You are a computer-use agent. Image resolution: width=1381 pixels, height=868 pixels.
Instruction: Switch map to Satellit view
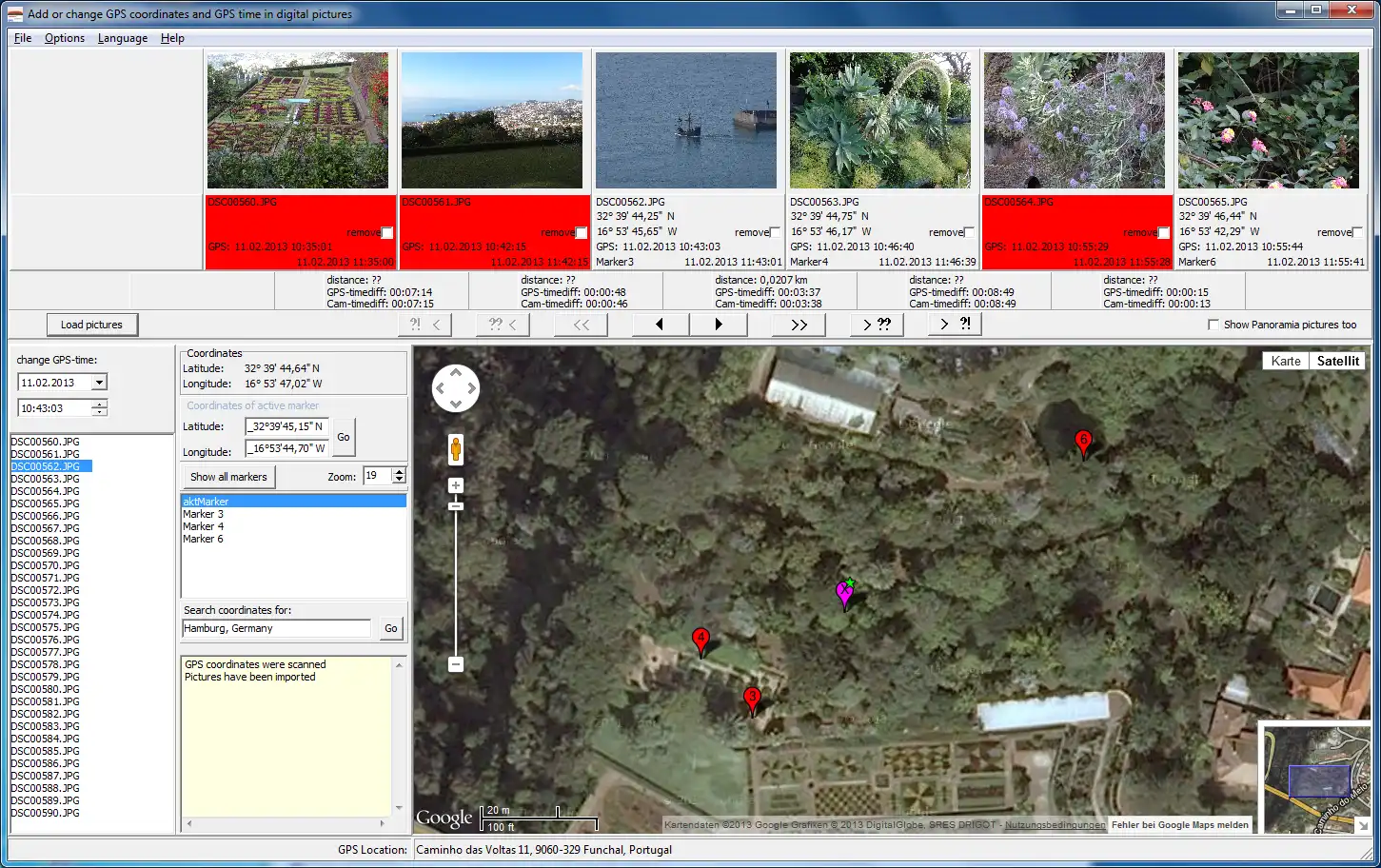[x=1337, y=361]
